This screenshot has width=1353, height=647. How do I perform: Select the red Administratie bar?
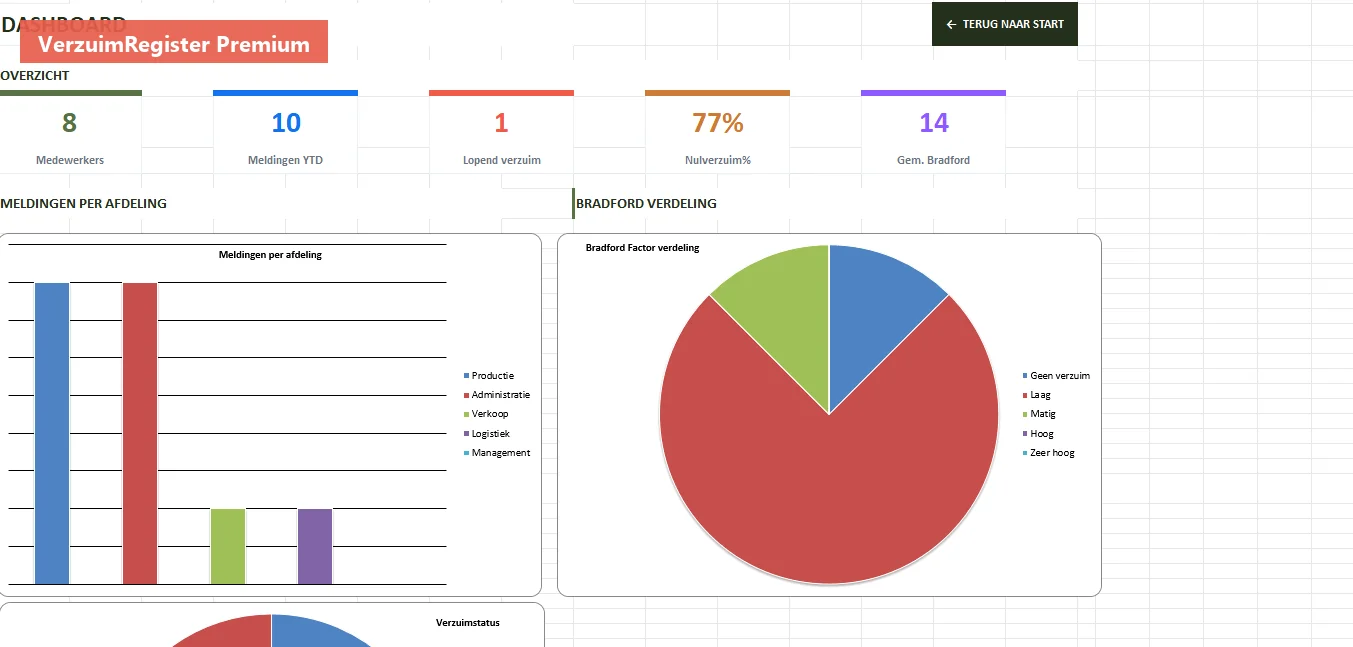[x=140, y=433]
